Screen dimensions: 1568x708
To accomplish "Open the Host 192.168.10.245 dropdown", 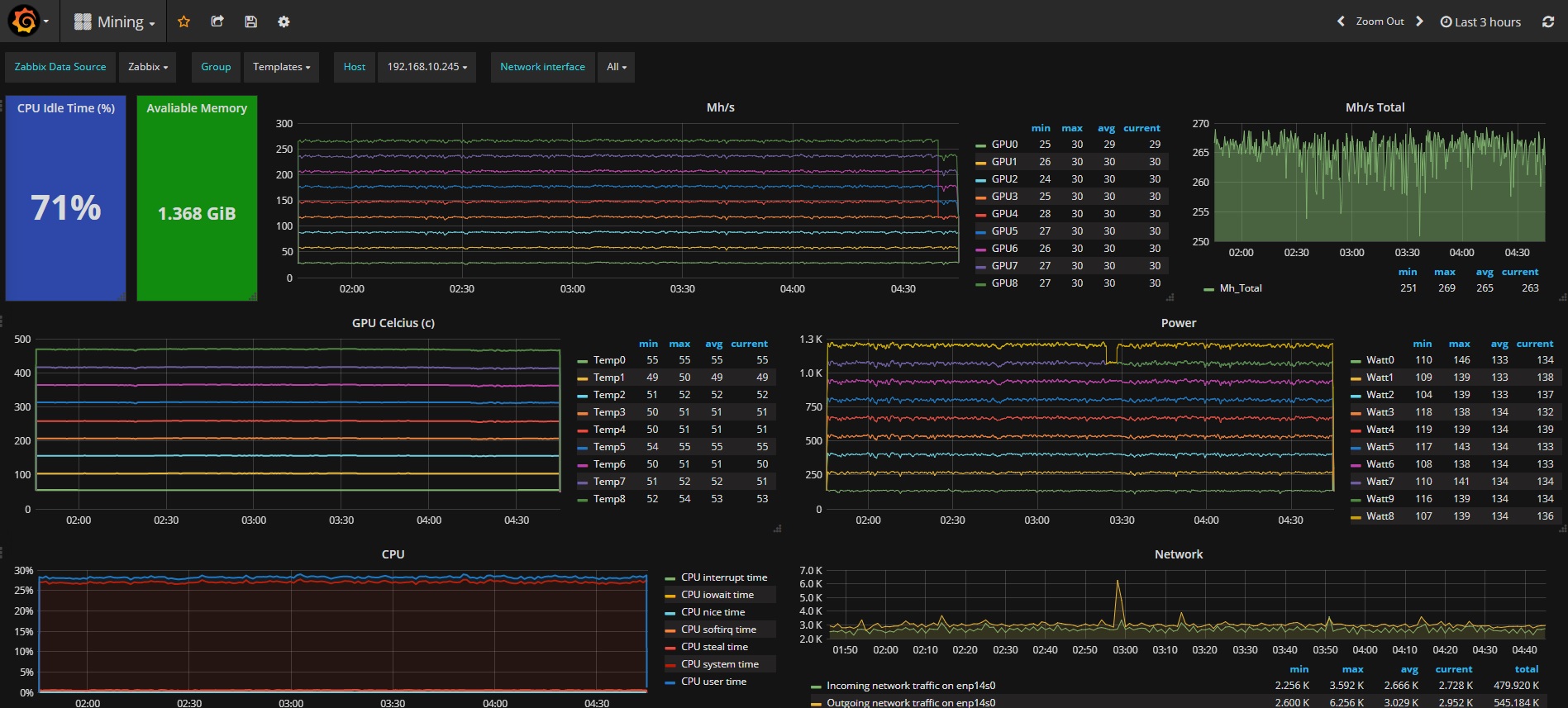I will (427, 67).
